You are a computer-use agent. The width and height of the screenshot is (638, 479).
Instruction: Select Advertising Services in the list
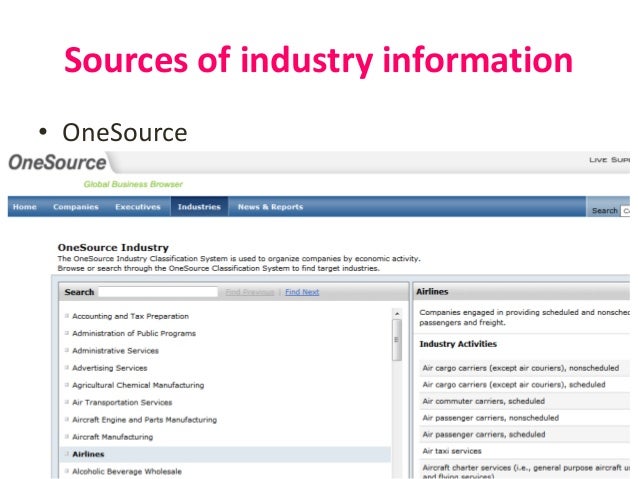(109, 368)
